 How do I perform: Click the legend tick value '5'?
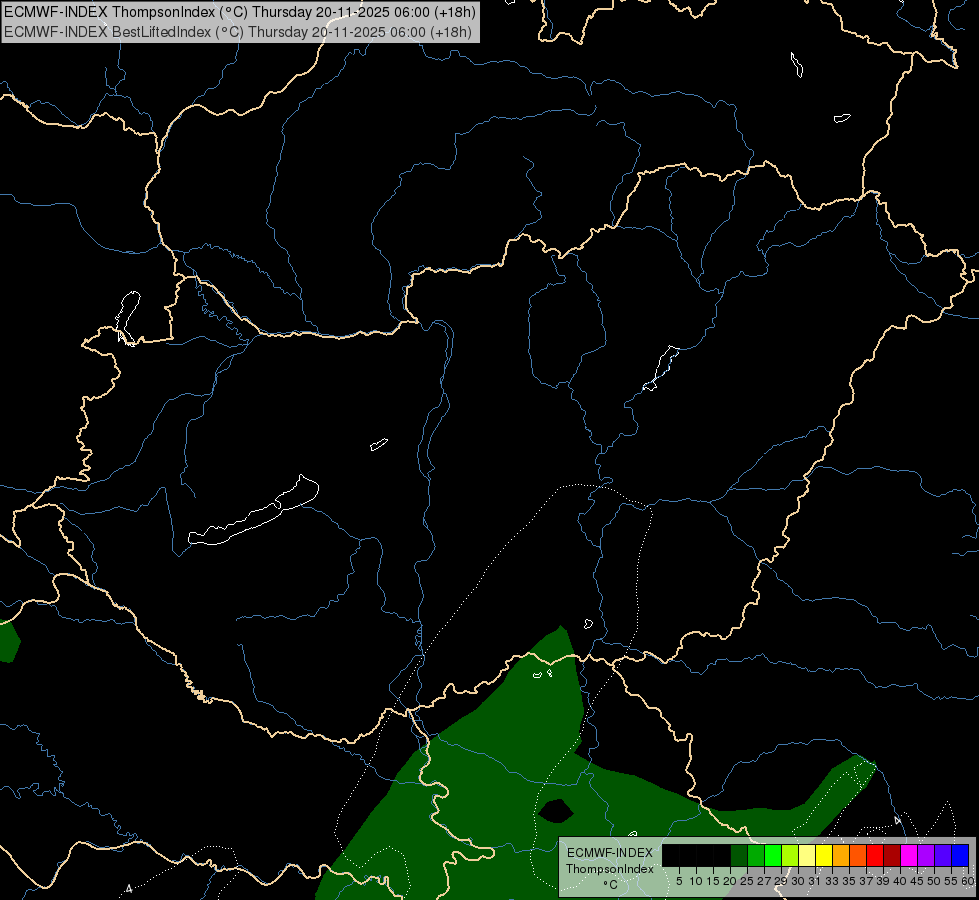[679, 881]
